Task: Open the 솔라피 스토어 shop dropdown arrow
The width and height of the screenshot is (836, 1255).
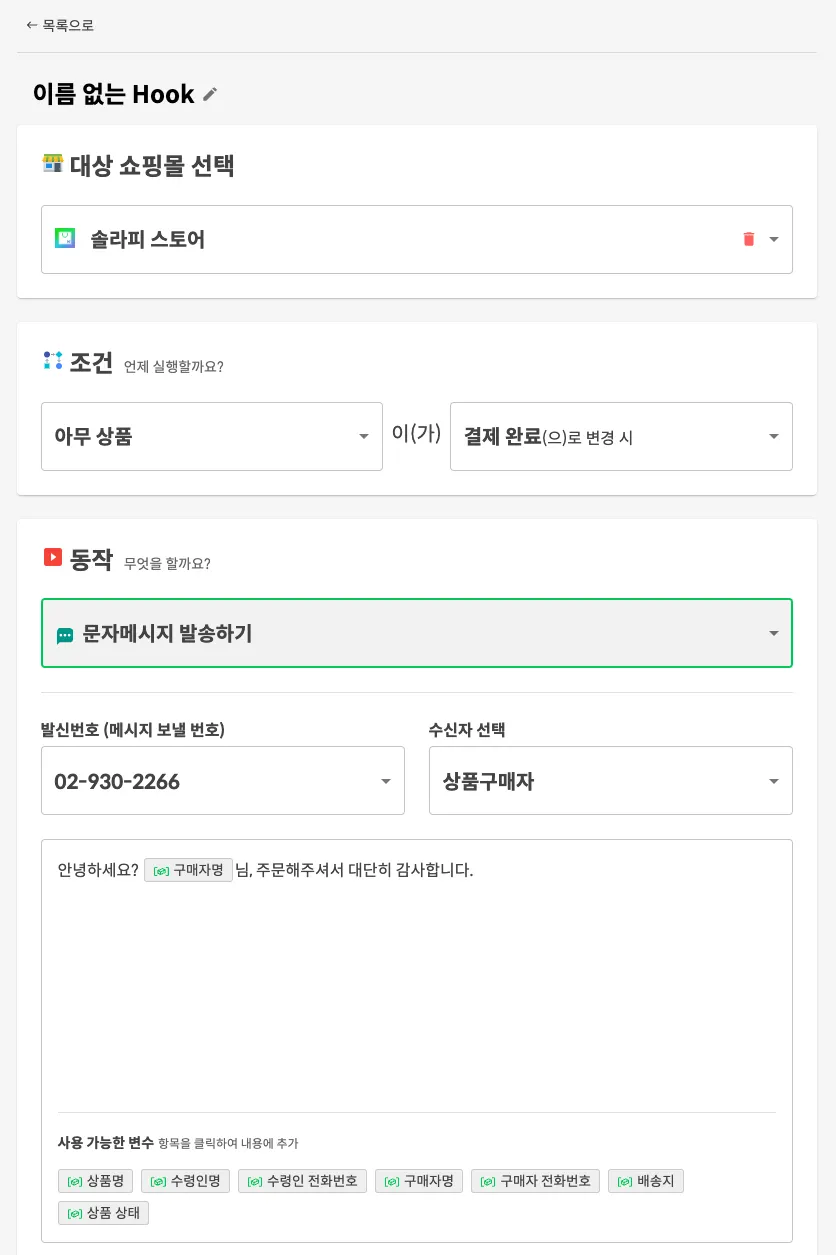Action: [x=773, y=239]
